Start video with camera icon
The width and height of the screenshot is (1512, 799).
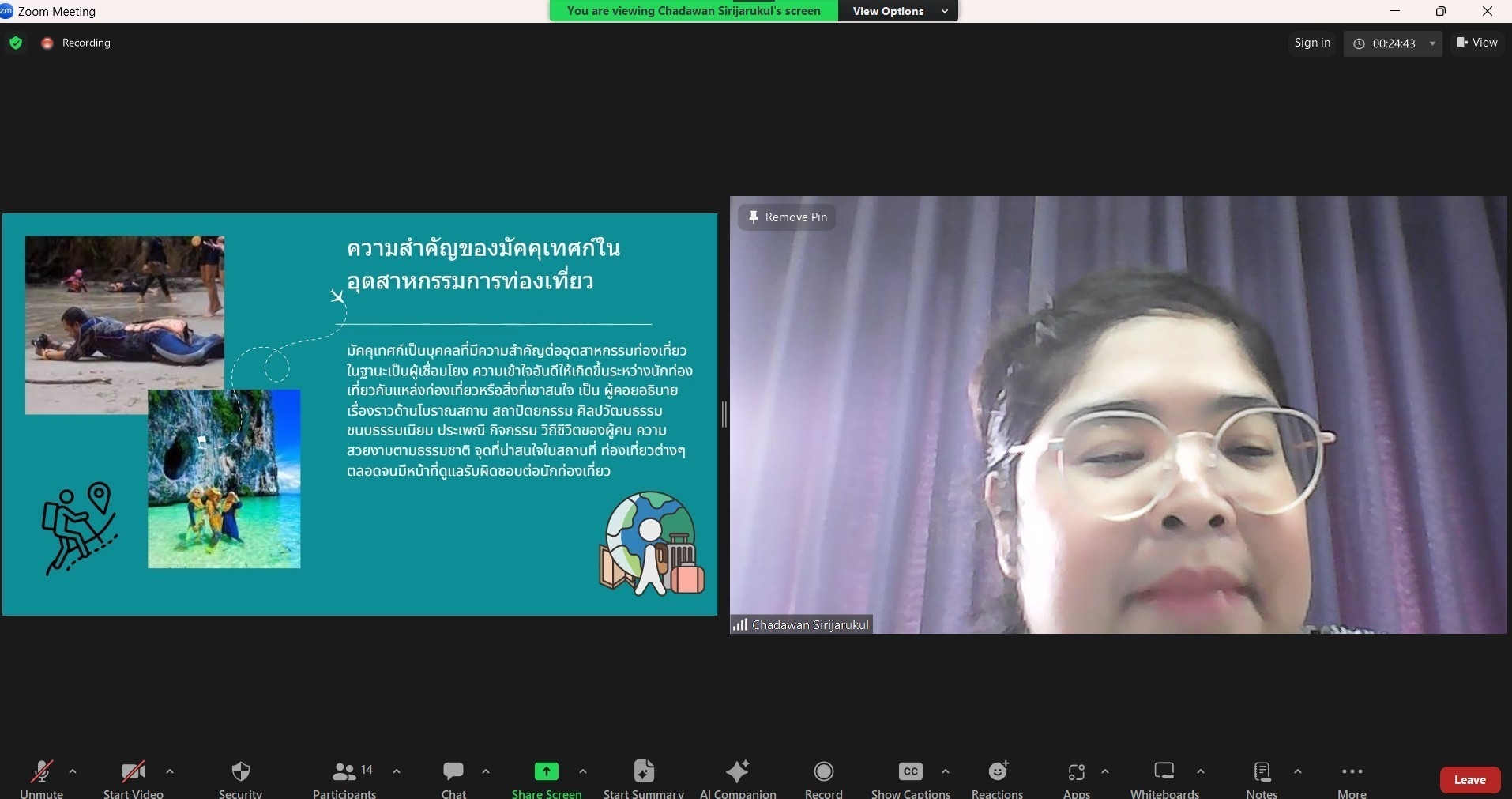click(x=133, y=778)
